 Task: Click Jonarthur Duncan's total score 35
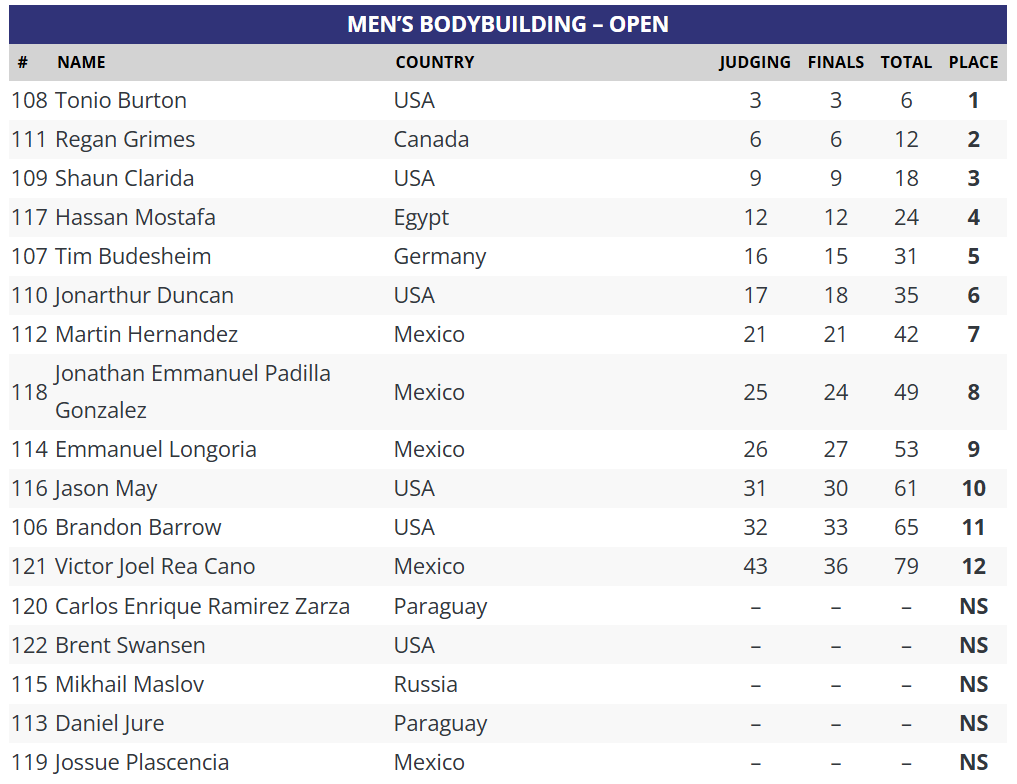pos(906,295)
